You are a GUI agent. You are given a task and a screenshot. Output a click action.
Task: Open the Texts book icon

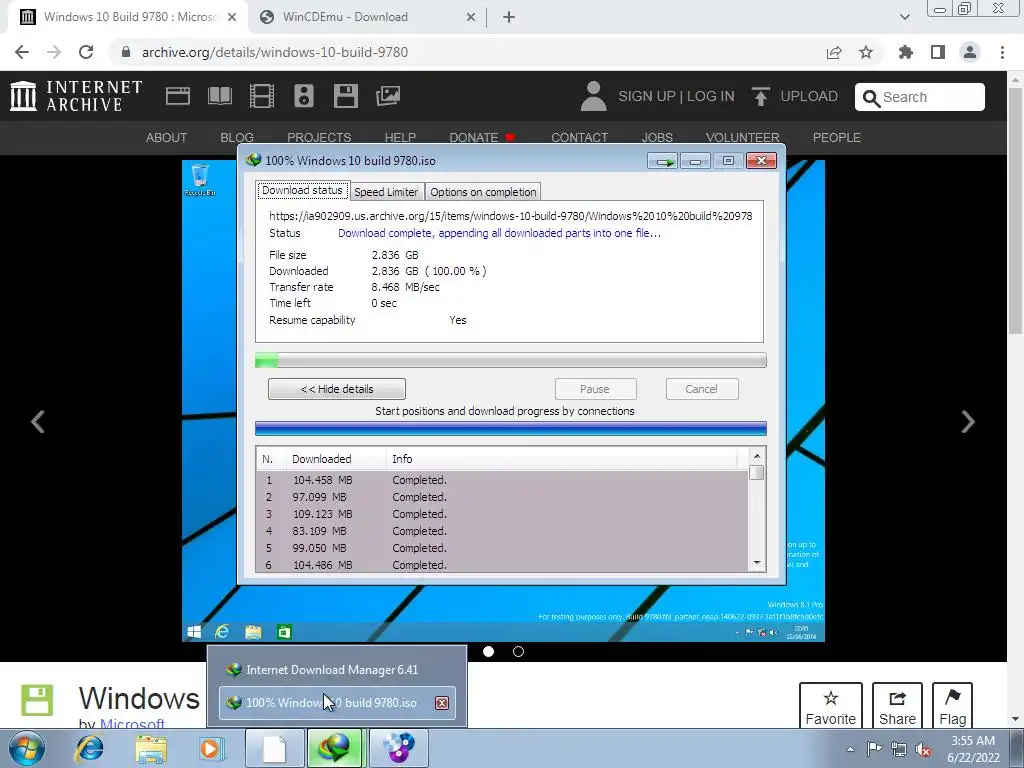coord(220,96)
